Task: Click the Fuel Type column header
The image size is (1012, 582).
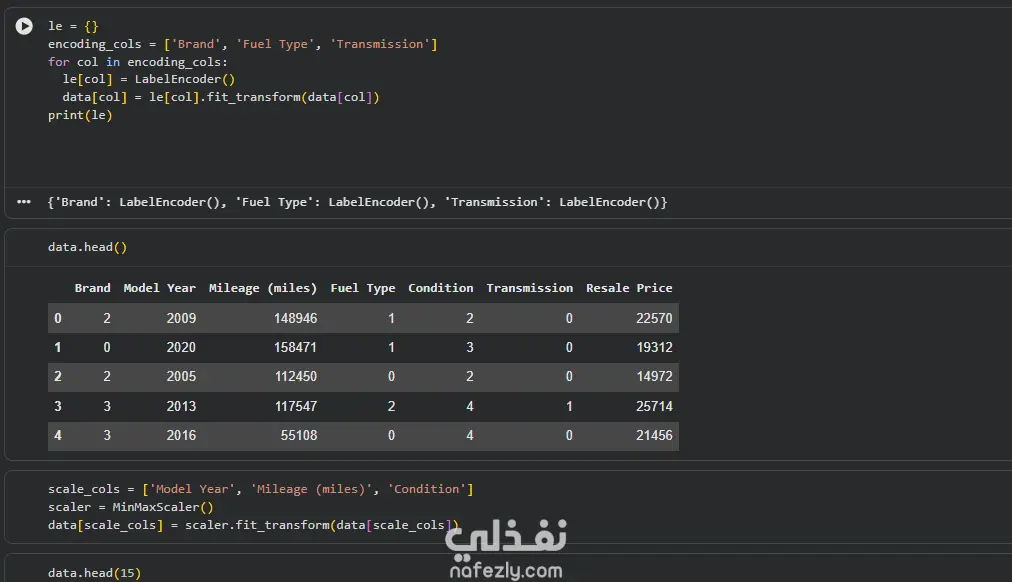Action: 363,288
